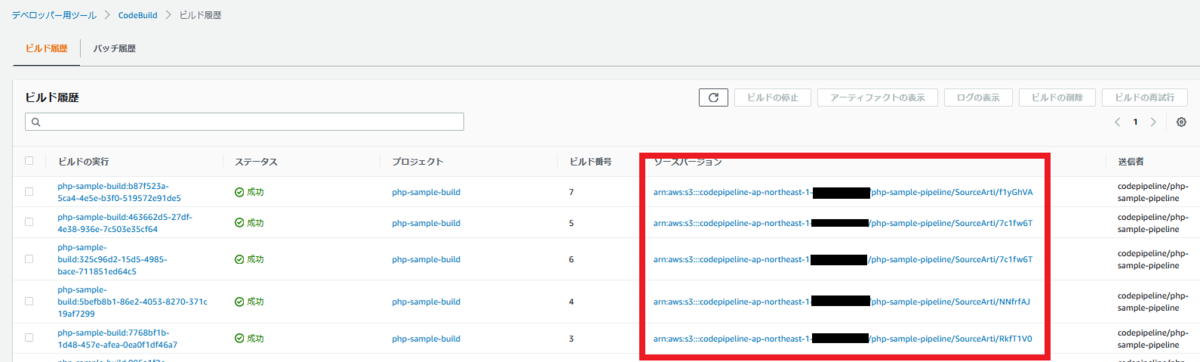
Task: Click the ステータス column header
Action: click(x=256, y=161)
